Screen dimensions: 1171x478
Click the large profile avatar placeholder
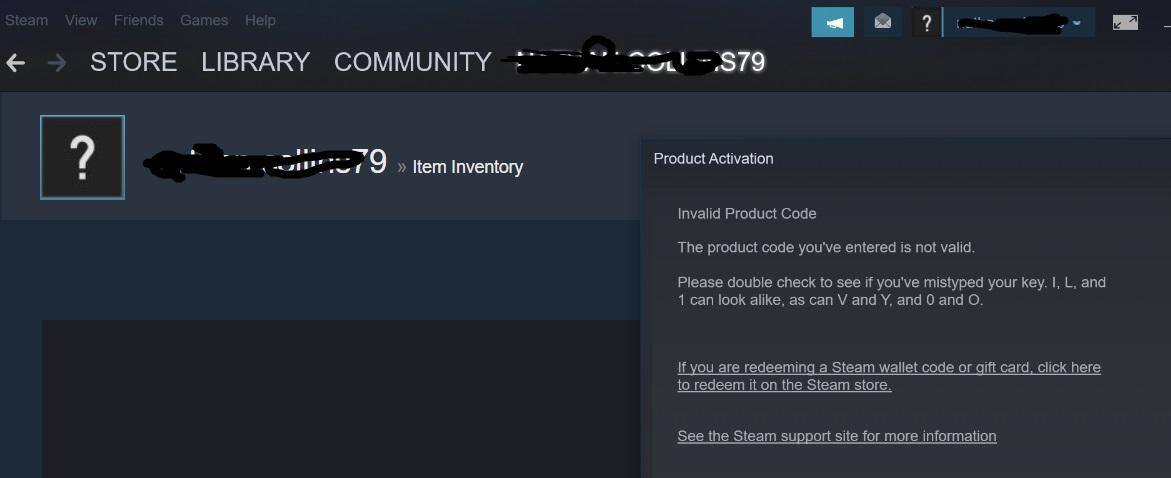(x=82, y=157)
